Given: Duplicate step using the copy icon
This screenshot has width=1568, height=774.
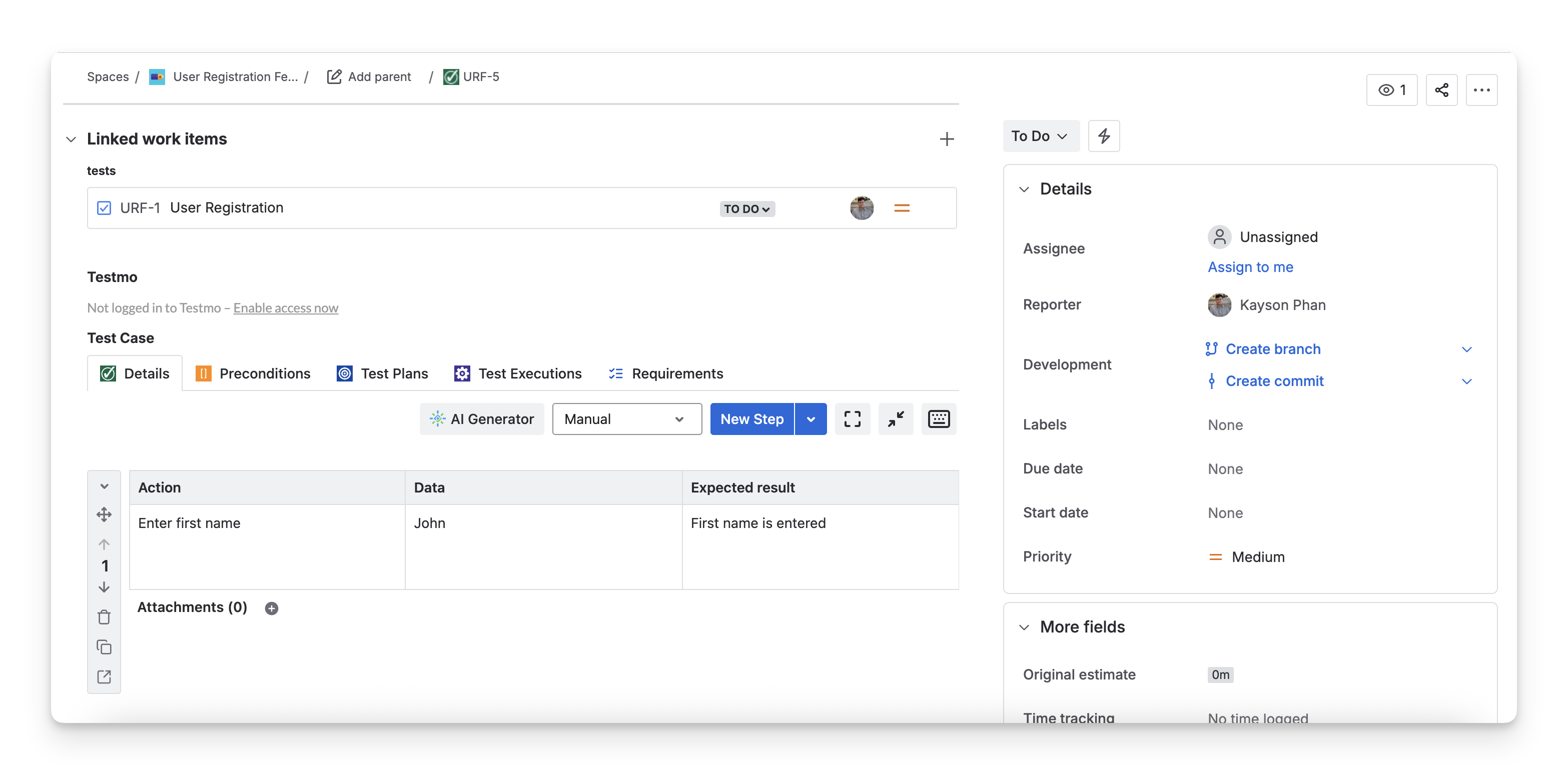Looking at the screenshot, I should (x=104, y=647).
